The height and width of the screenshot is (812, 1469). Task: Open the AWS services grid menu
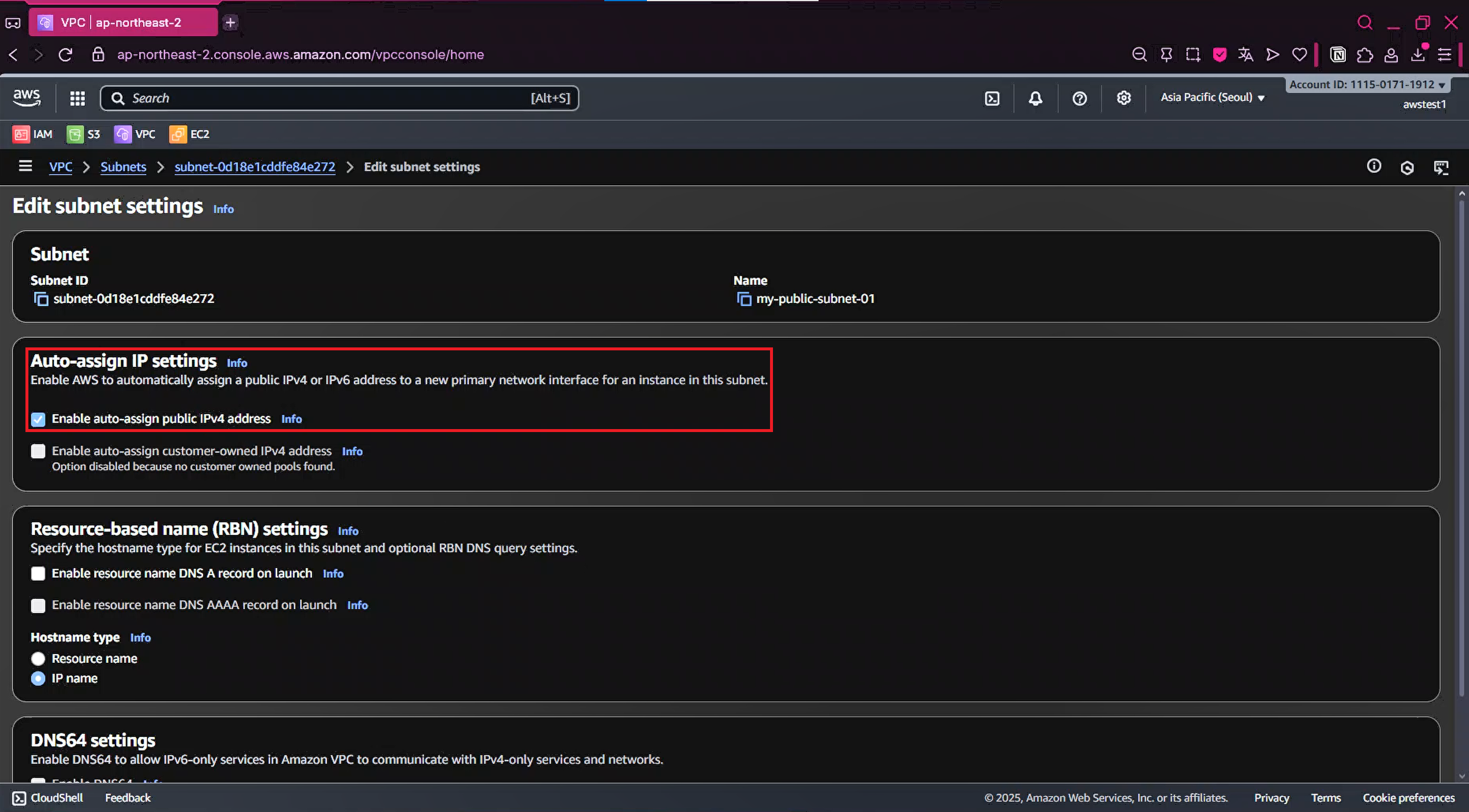coord(78,98)
